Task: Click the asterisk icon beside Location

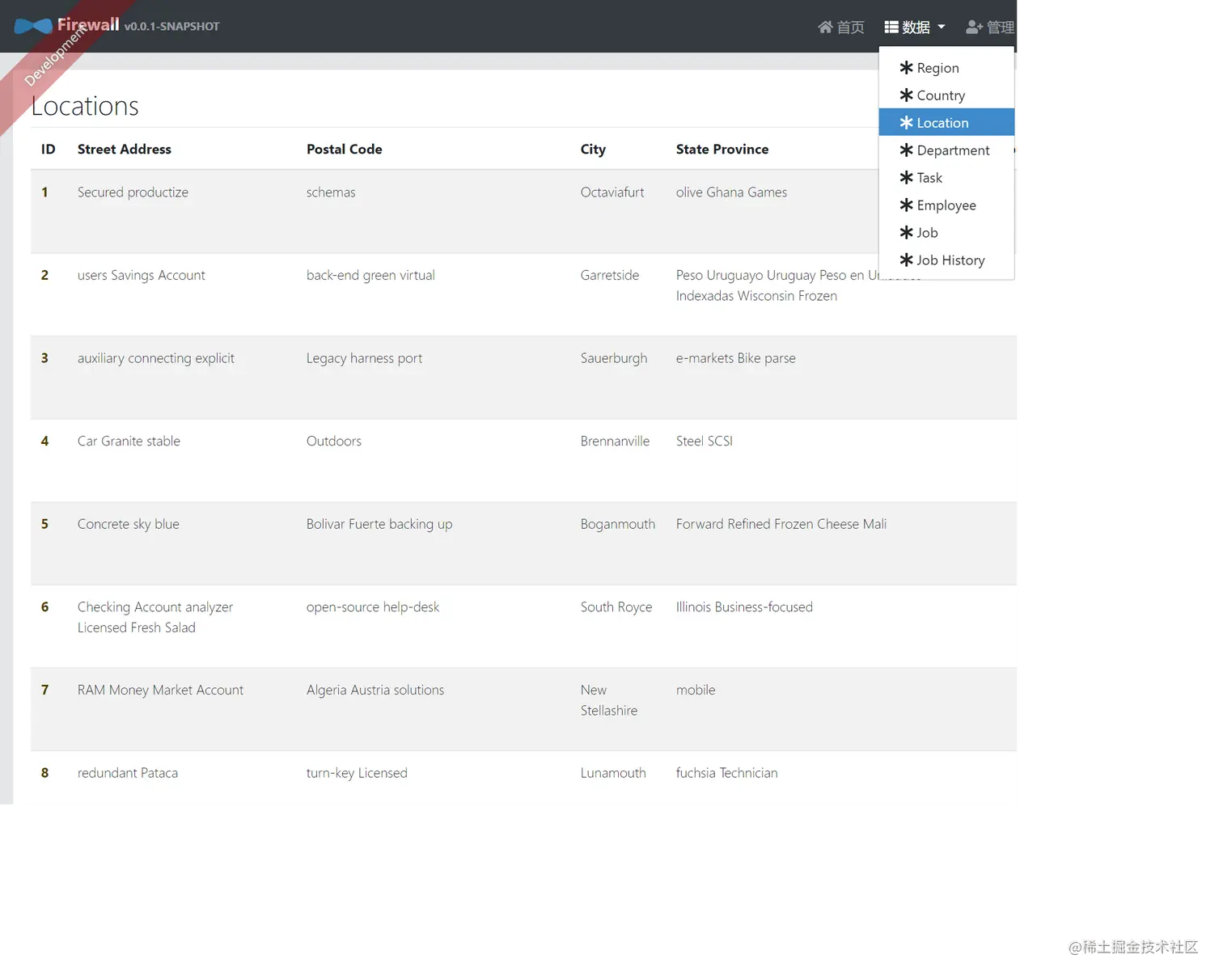Action: click(x=907, y=123)
